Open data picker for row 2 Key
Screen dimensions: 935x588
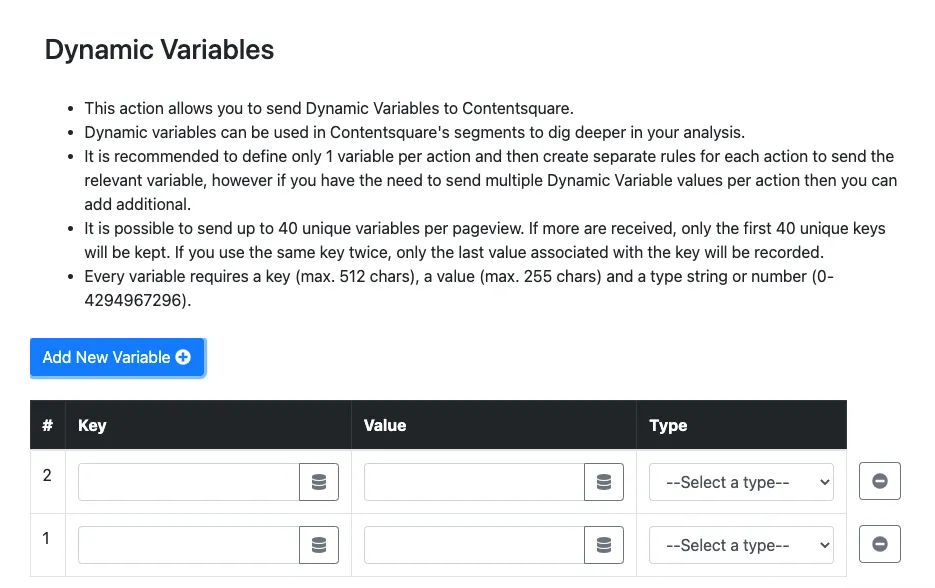click(319, 482)
